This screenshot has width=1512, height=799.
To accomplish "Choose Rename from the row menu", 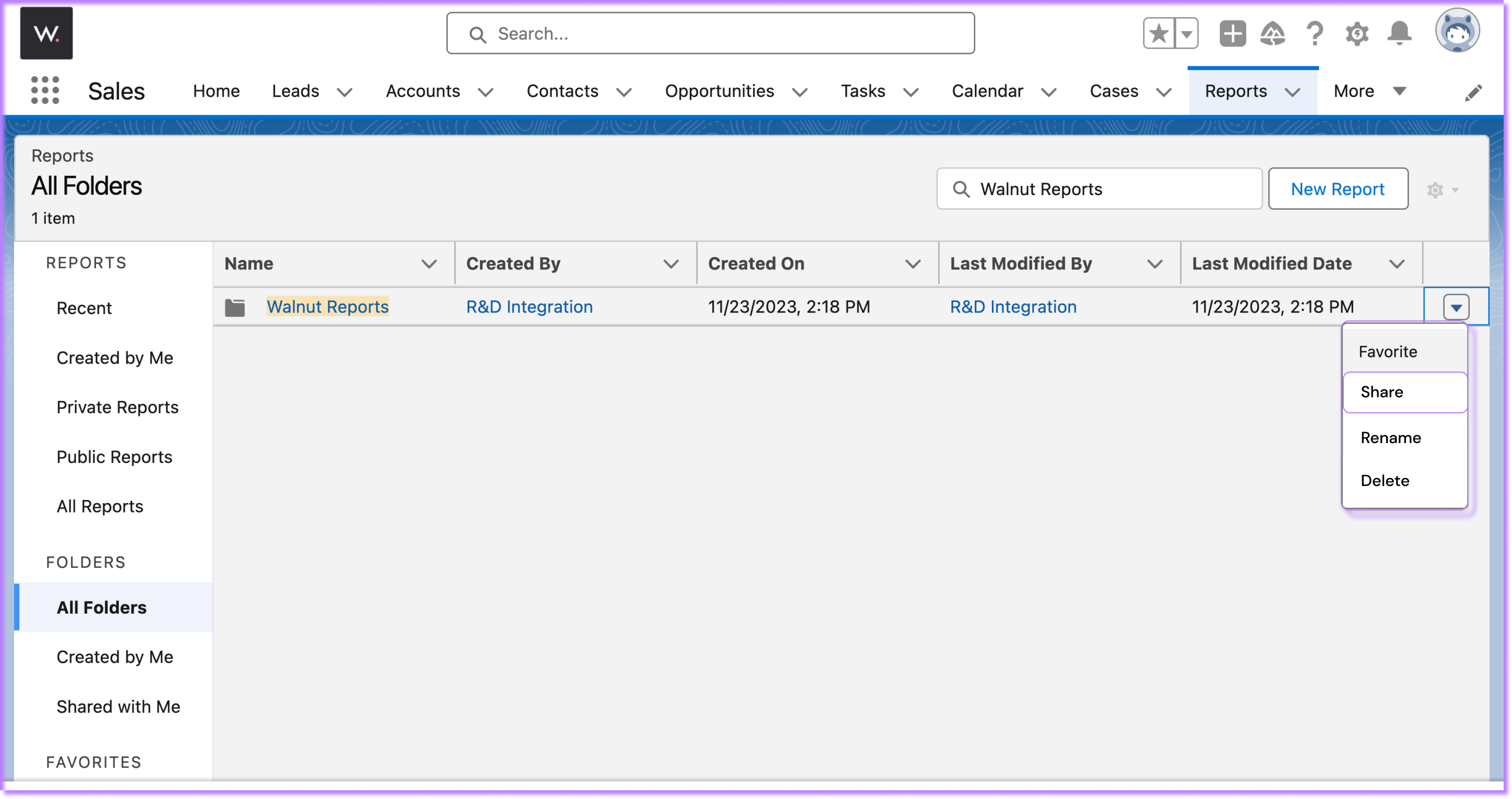I will coord(1404,438).
